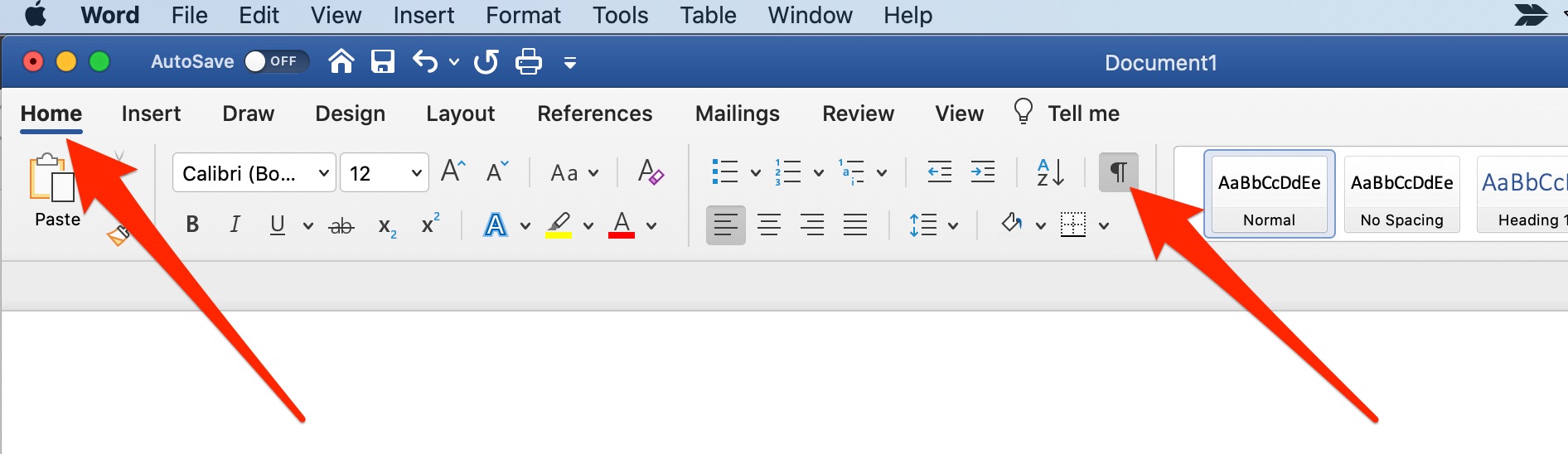This screenshot has width=1568, height=454.
Task: Click the Tell me search field
Action: point(1083,113)
